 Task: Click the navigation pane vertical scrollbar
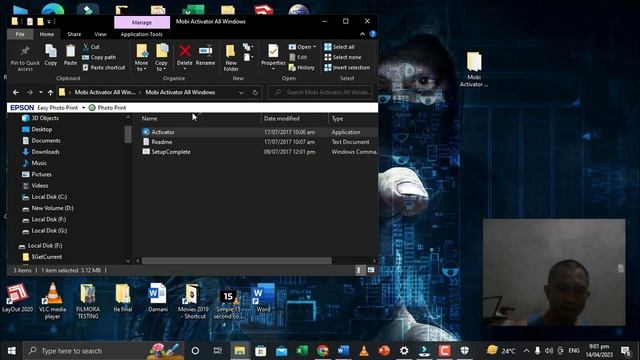pyautogui.click(x=128, y=134)
